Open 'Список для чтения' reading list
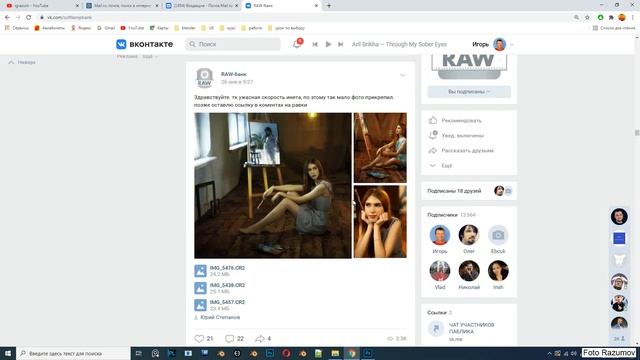 (x=614, y=28)
